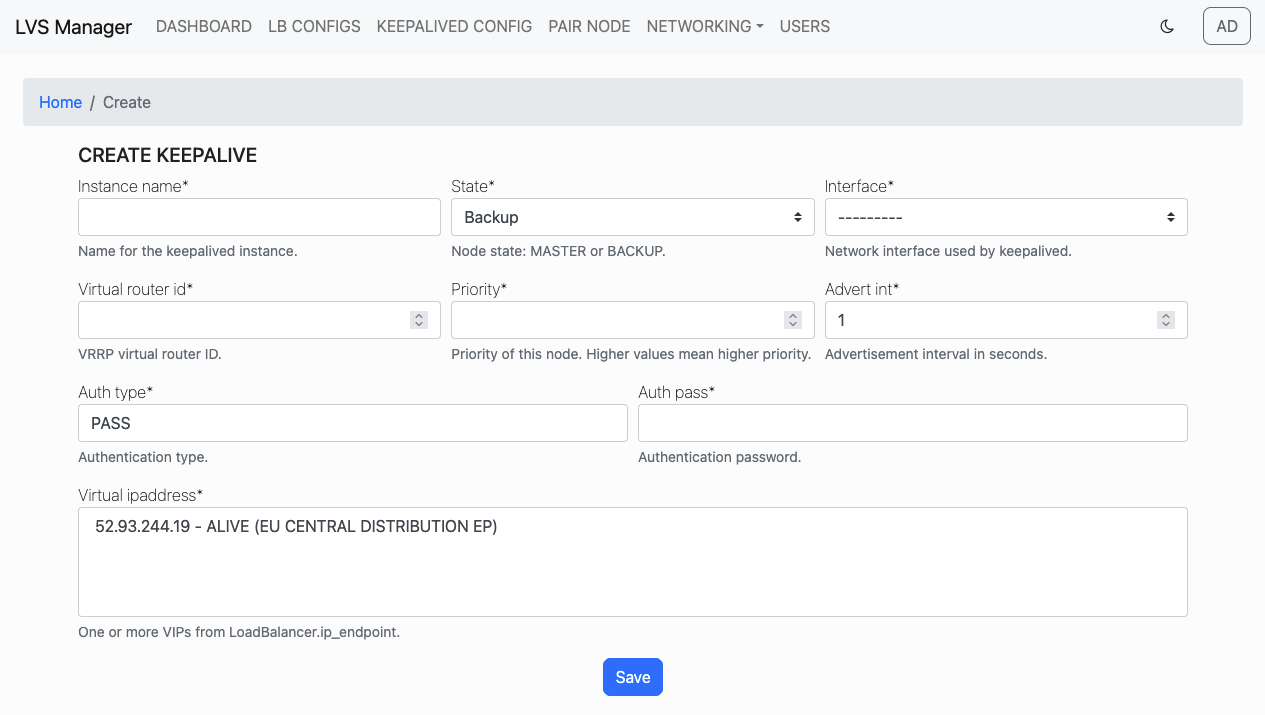Expand the Networking dropdown menu
The image size is (1265, 715).
click(705, 27)
